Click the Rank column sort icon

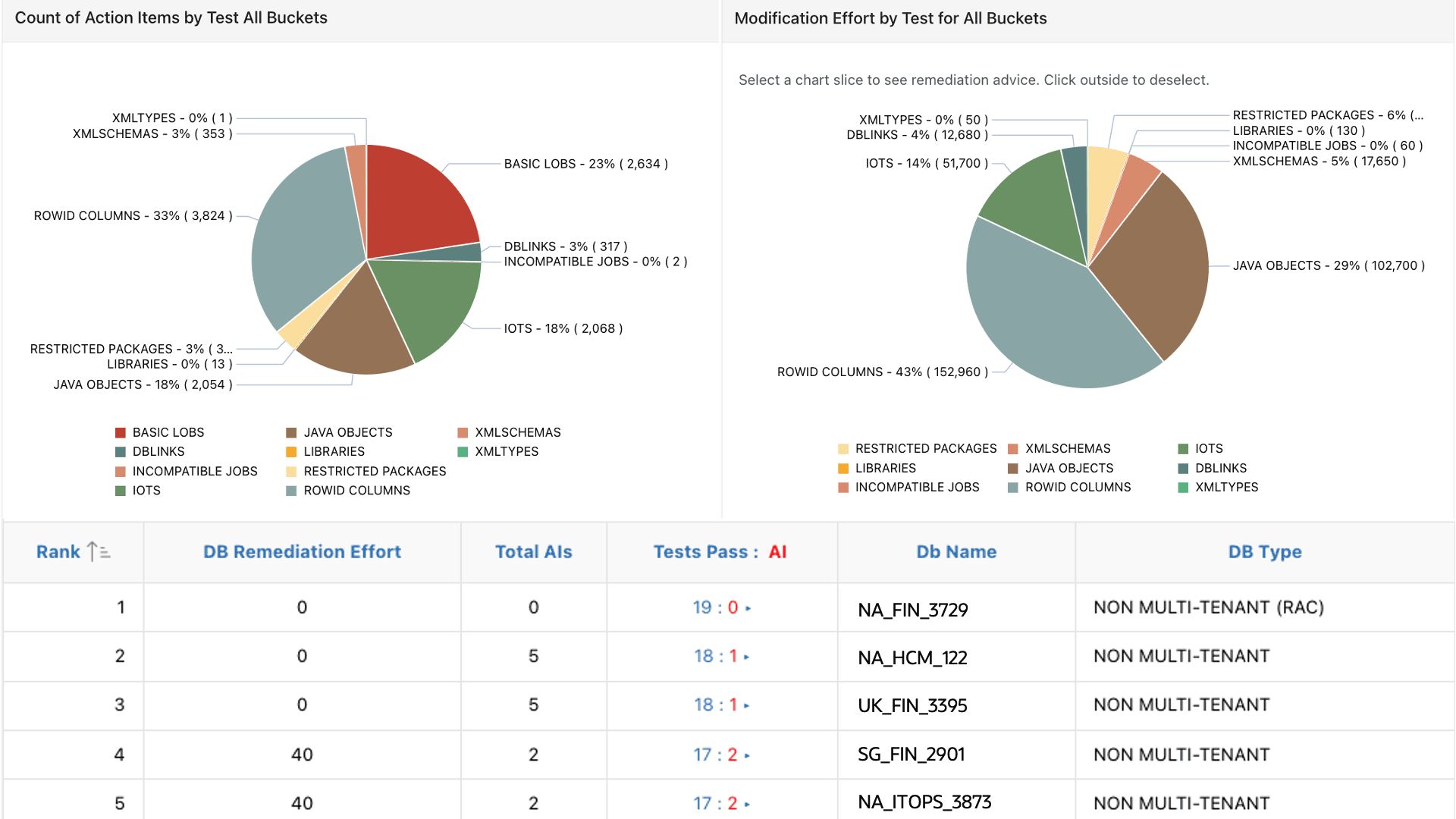tap(99, 552)
